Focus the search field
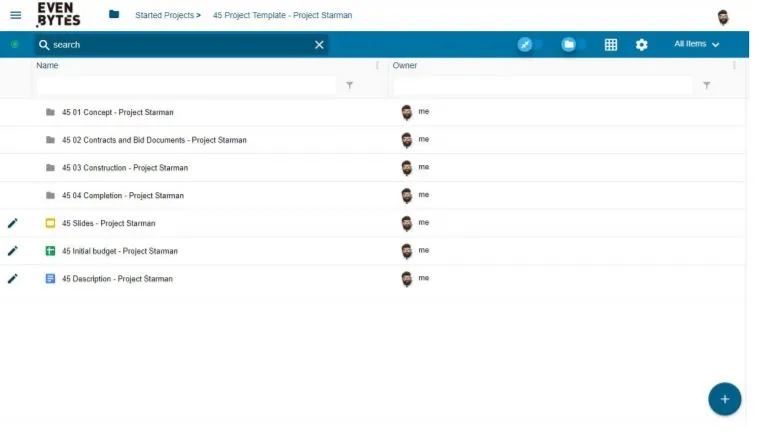759x440 pixels. point(182,45)
